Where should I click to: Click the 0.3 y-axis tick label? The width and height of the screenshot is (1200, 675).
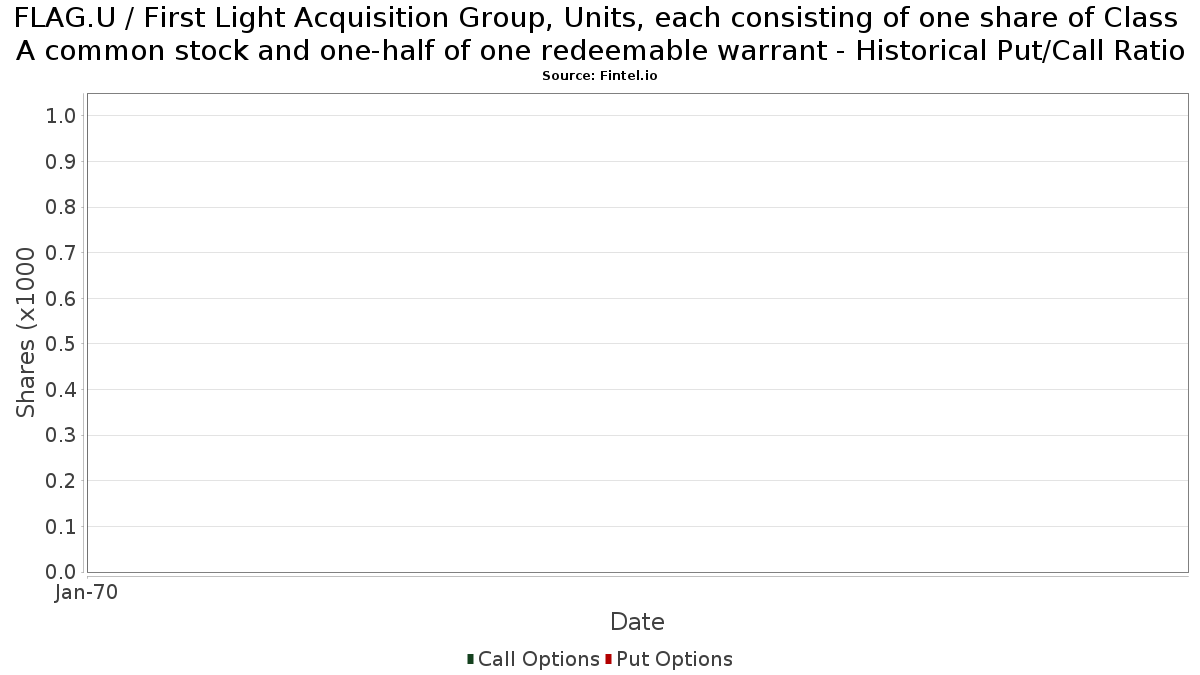(x=61, y=435)
